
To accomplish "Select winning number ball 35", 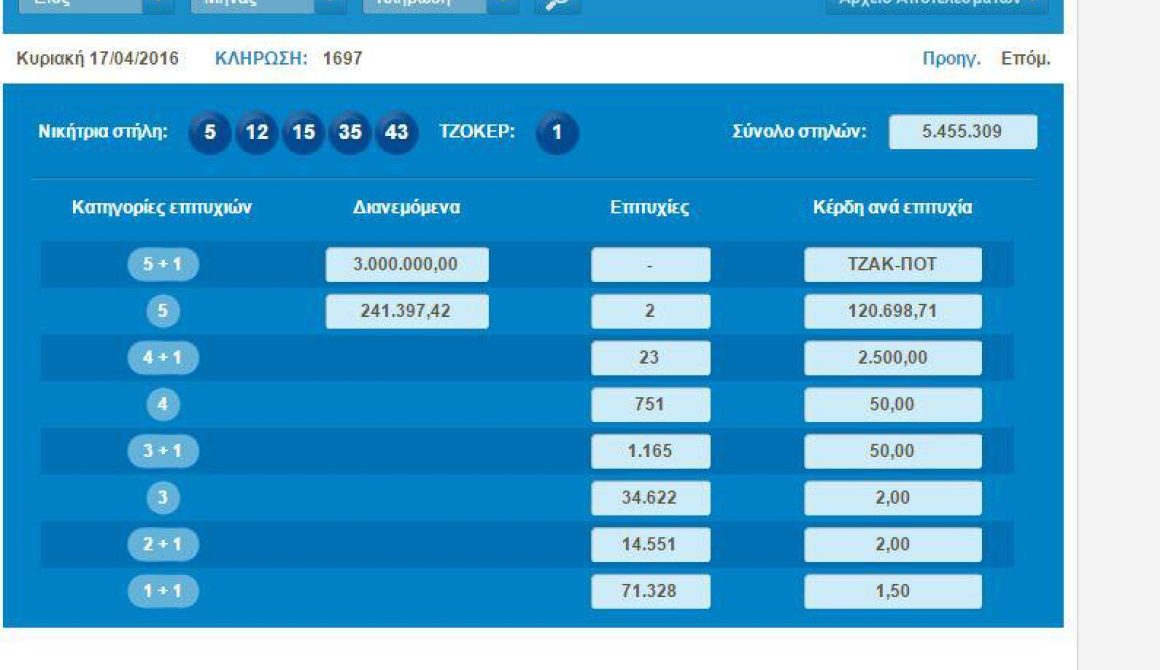I will (x=350, y=132).
